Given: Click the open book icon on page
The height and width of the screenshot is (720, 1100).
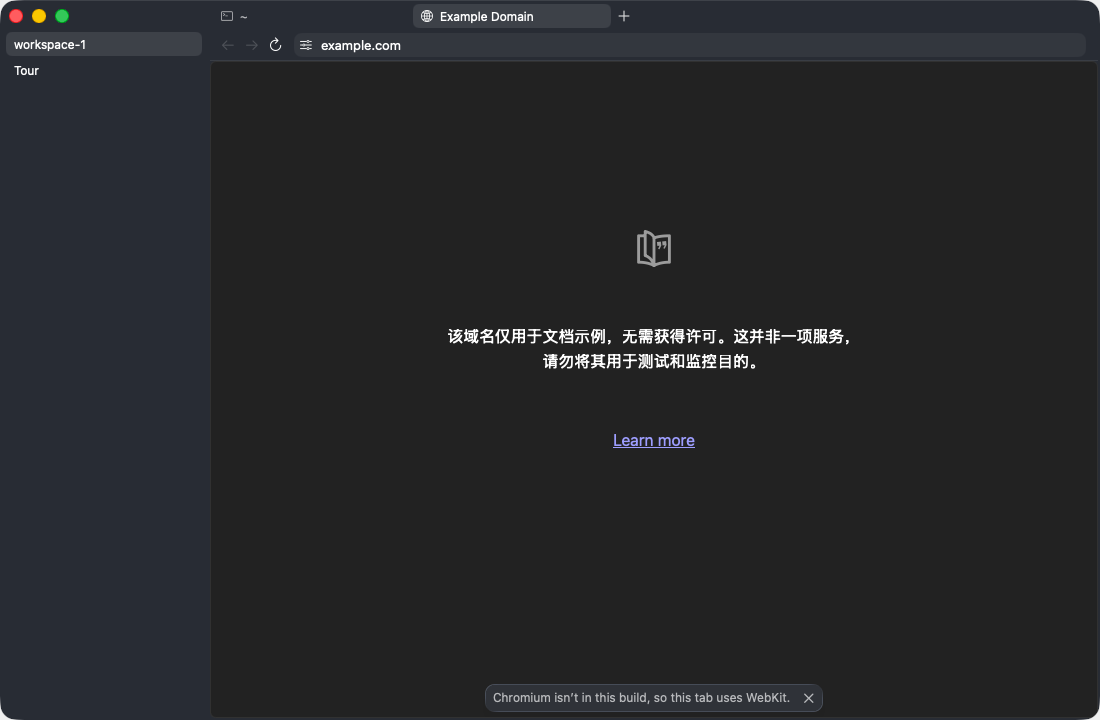Looking at the screenshot, I should 654,248.
